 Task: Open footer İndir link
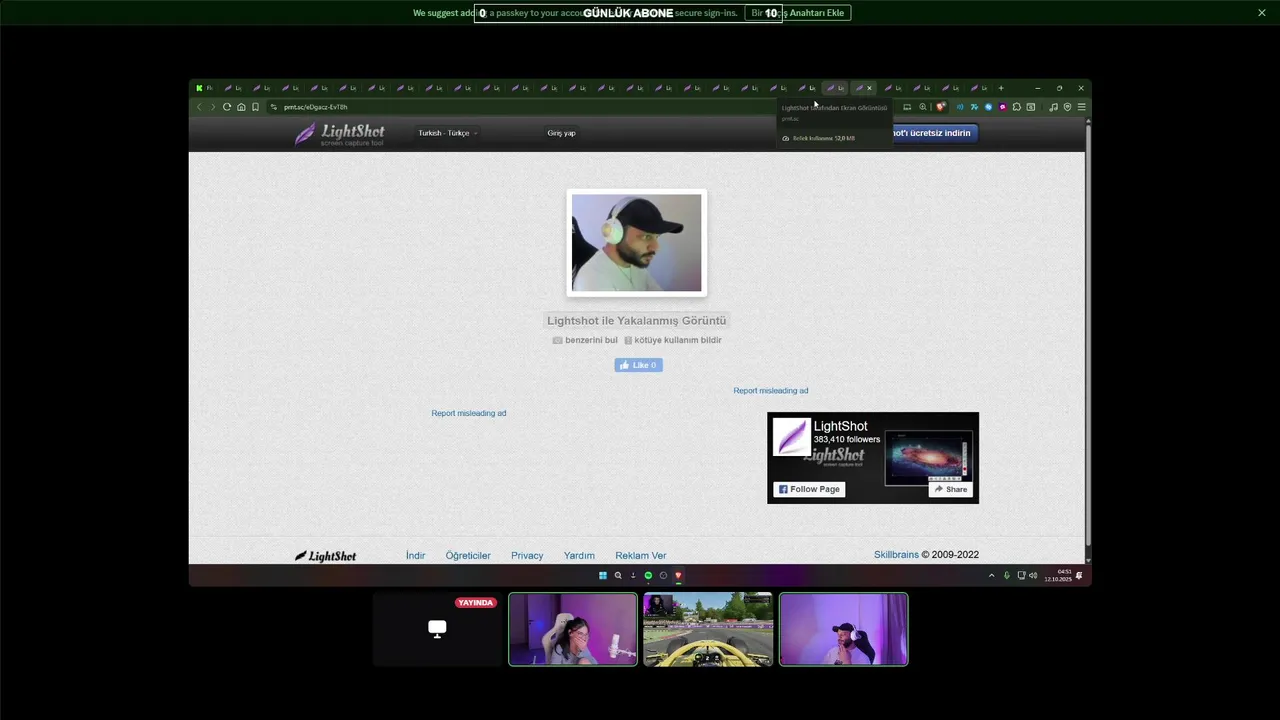(415, 556)
